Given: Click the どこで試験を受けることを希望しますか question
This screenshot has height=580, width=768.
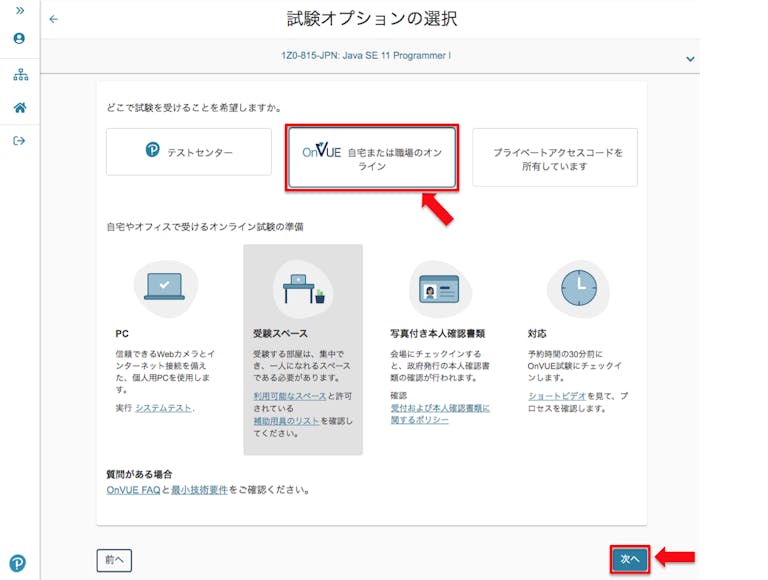Looking at the screenshot, I should tap(194, 107).
